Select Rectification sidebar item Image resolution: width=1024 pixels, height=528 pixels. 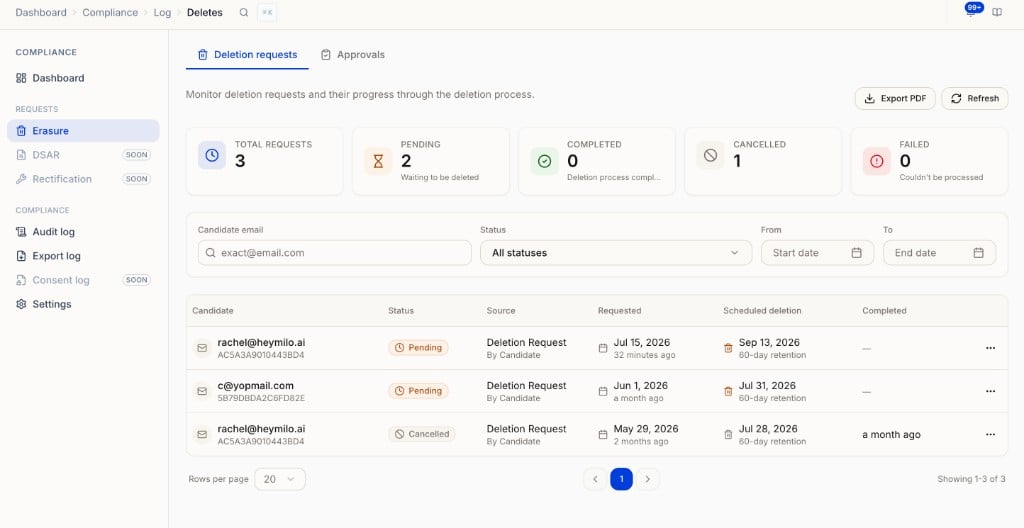coord(83,179)
